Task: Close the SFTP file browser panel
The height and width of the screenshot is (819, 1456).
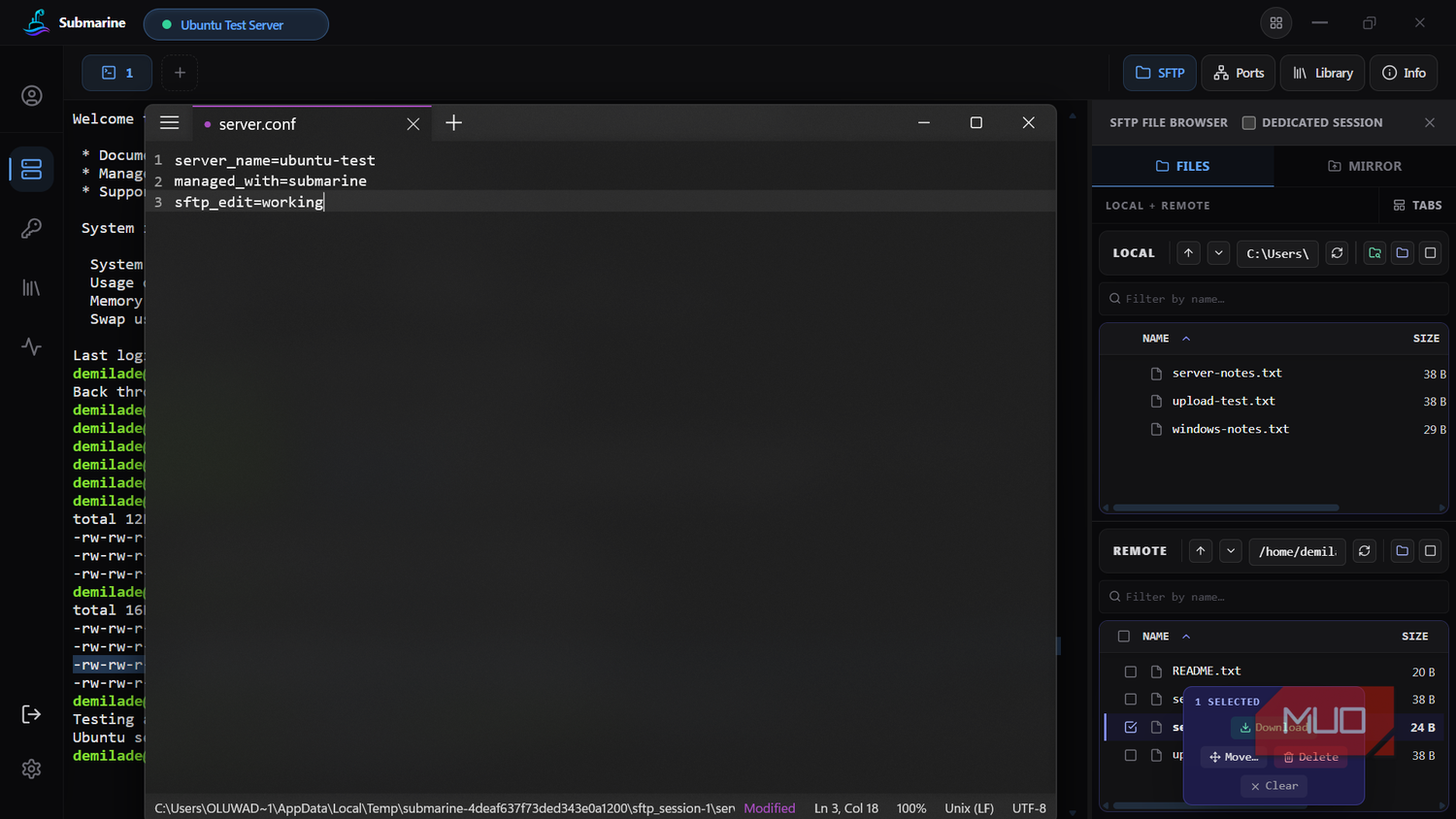Action: coord(1430,122)
